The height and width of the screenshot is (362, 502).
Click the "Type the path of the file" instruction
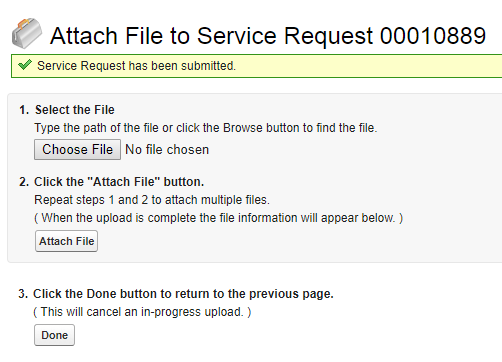(206, 128)
